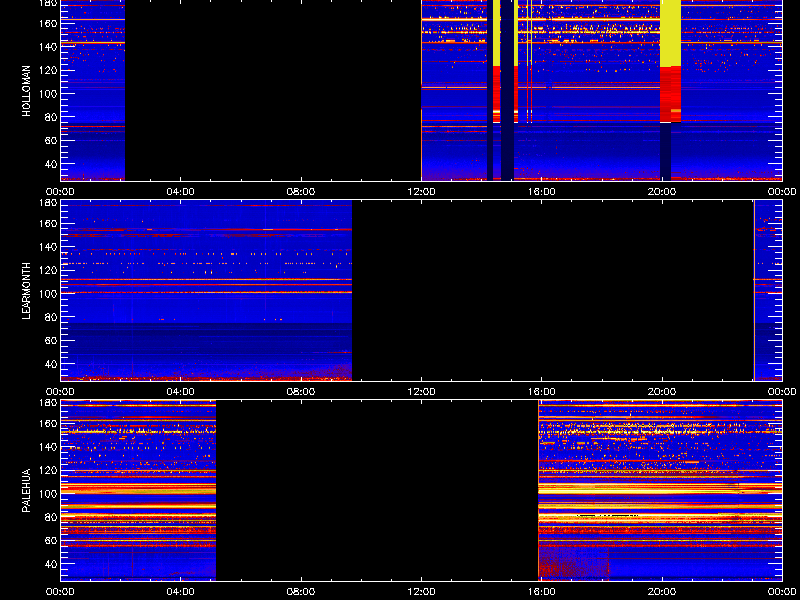Click the HOLLOMAN station axis label
This screenshot has width=800, height=600.
coord(27,91)
